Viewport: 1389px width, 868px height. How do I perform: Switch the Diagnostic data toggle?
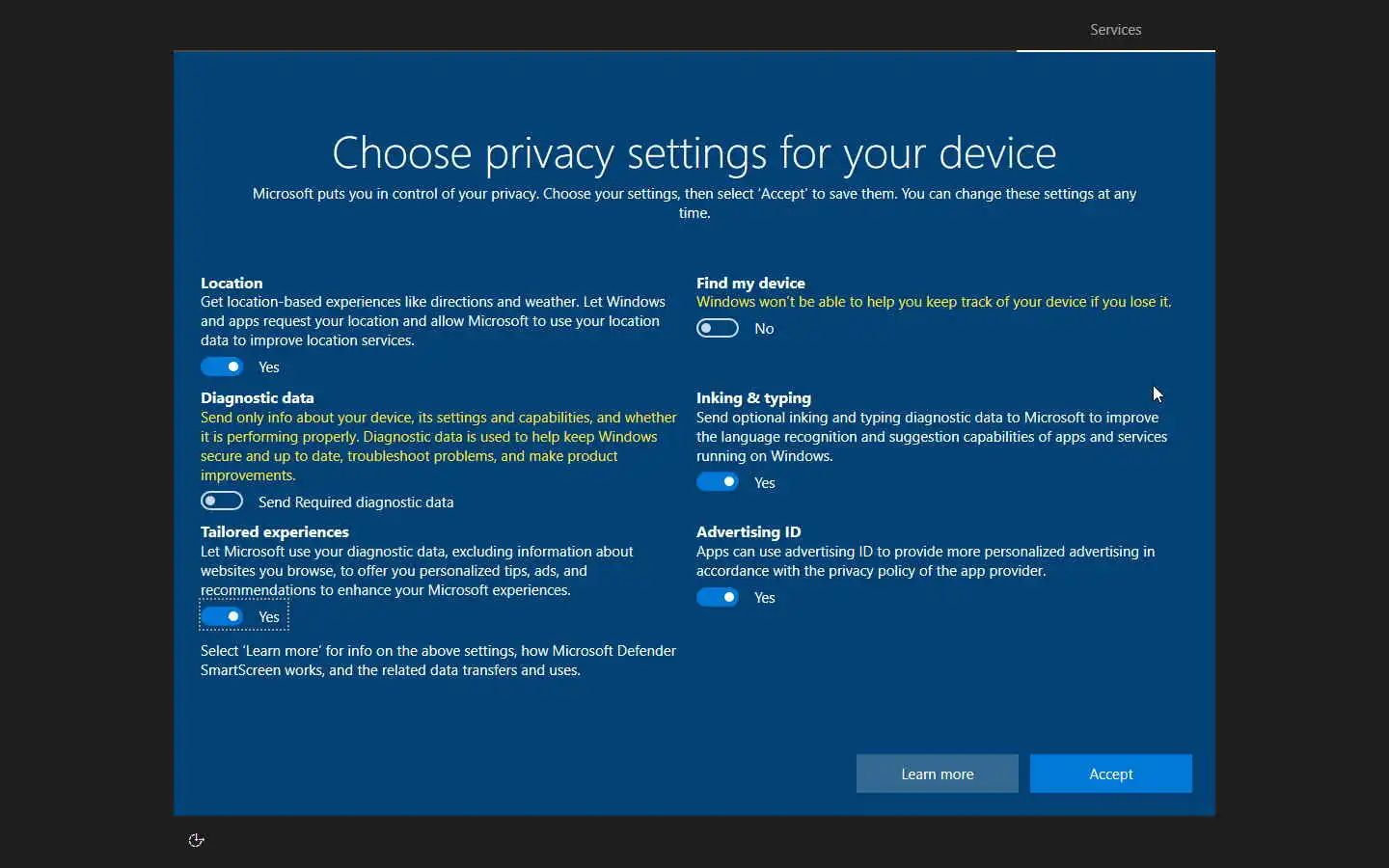coord(222,501)
